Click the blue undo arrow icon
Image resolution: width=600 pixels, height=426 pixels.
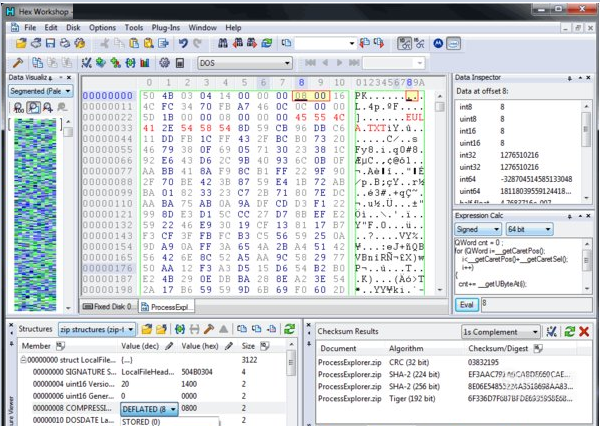[x=183, y=43]
